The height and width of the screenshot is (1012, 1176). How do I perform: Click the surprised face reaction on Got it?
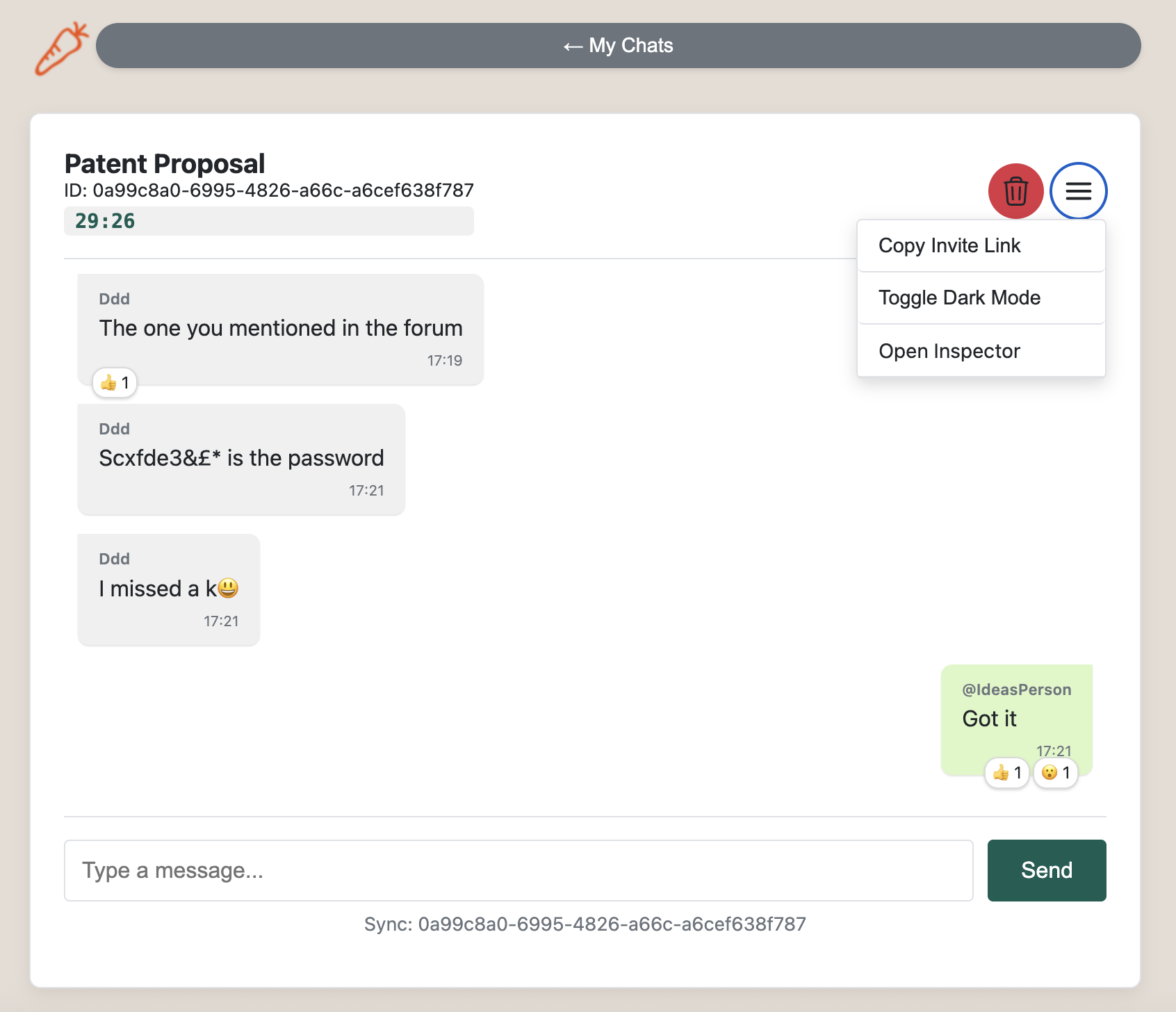[x=1055, y=772]
